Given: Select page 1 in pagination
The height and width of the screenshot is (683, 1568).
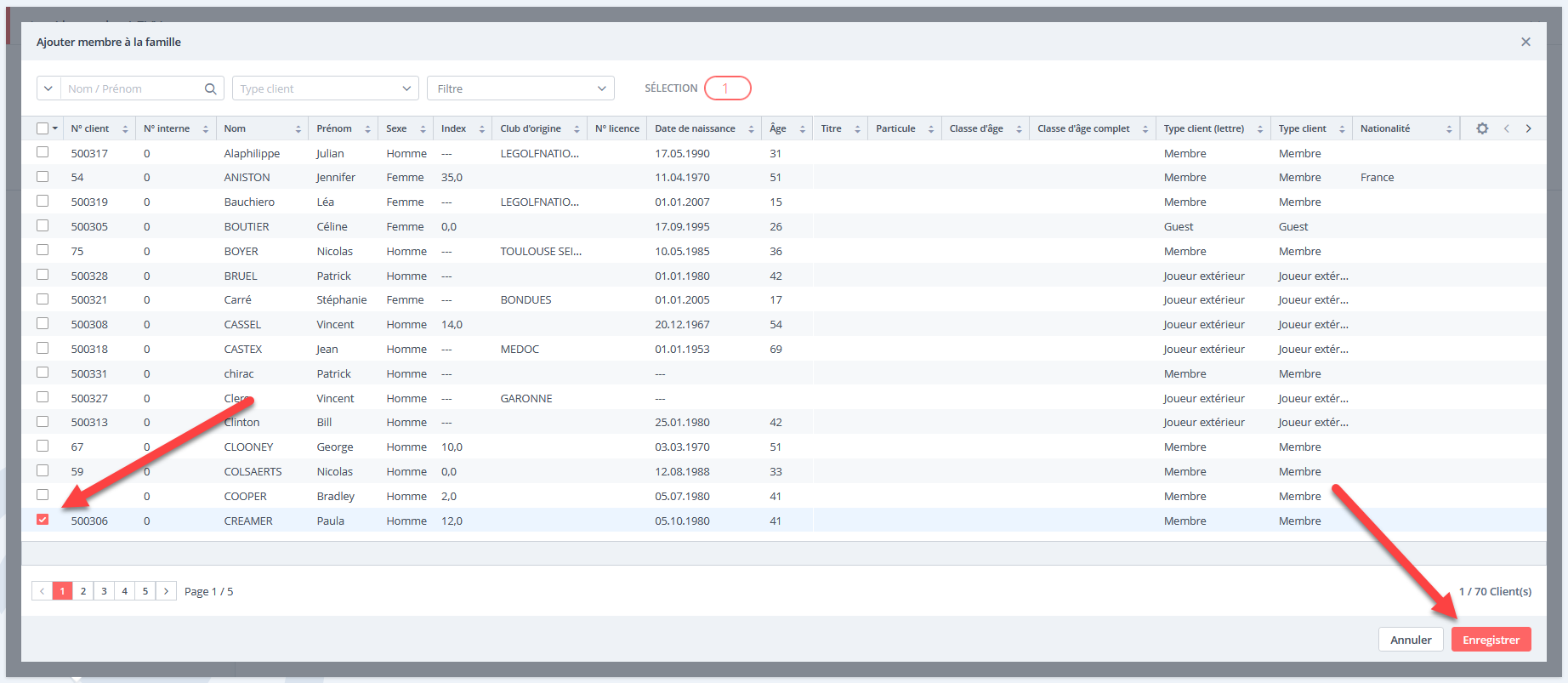Looking at the screenshot, I should click(62, 590).
